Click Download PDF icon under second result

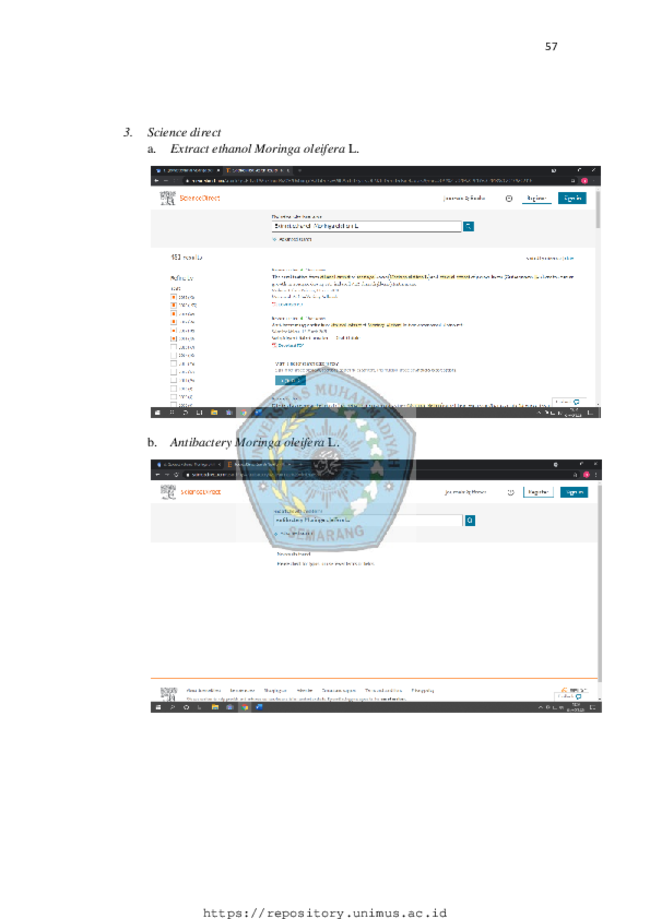[274, 346]
